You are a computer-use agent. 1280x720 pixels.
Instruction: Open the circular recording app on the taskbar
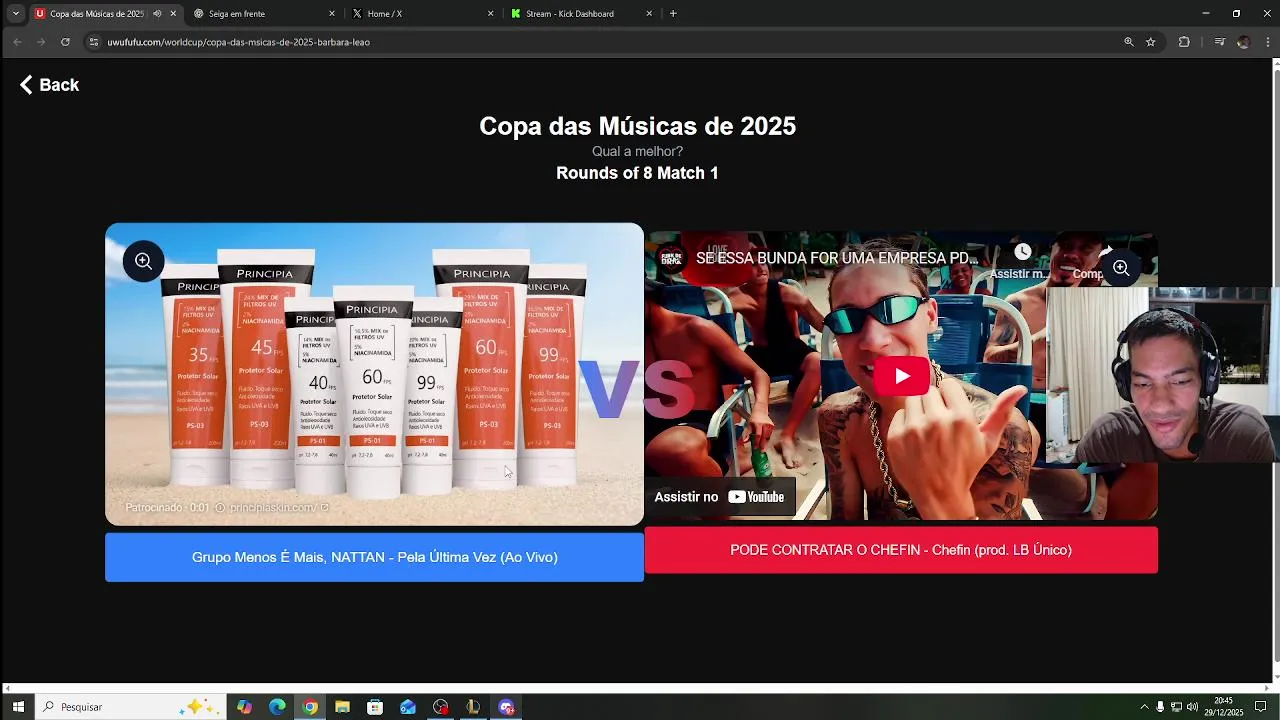coord(441,707)
